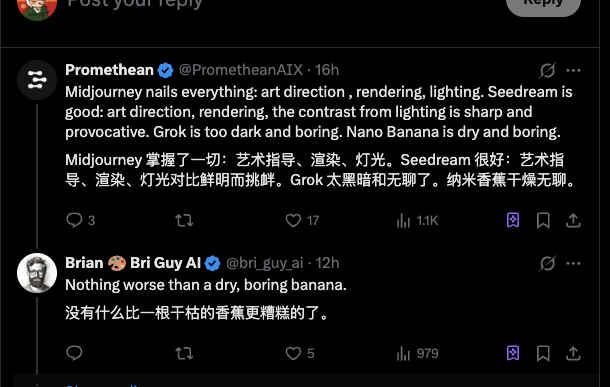
Task: Bookmark Brian Bri Guy AI's reply
Action: pos(543,354)
